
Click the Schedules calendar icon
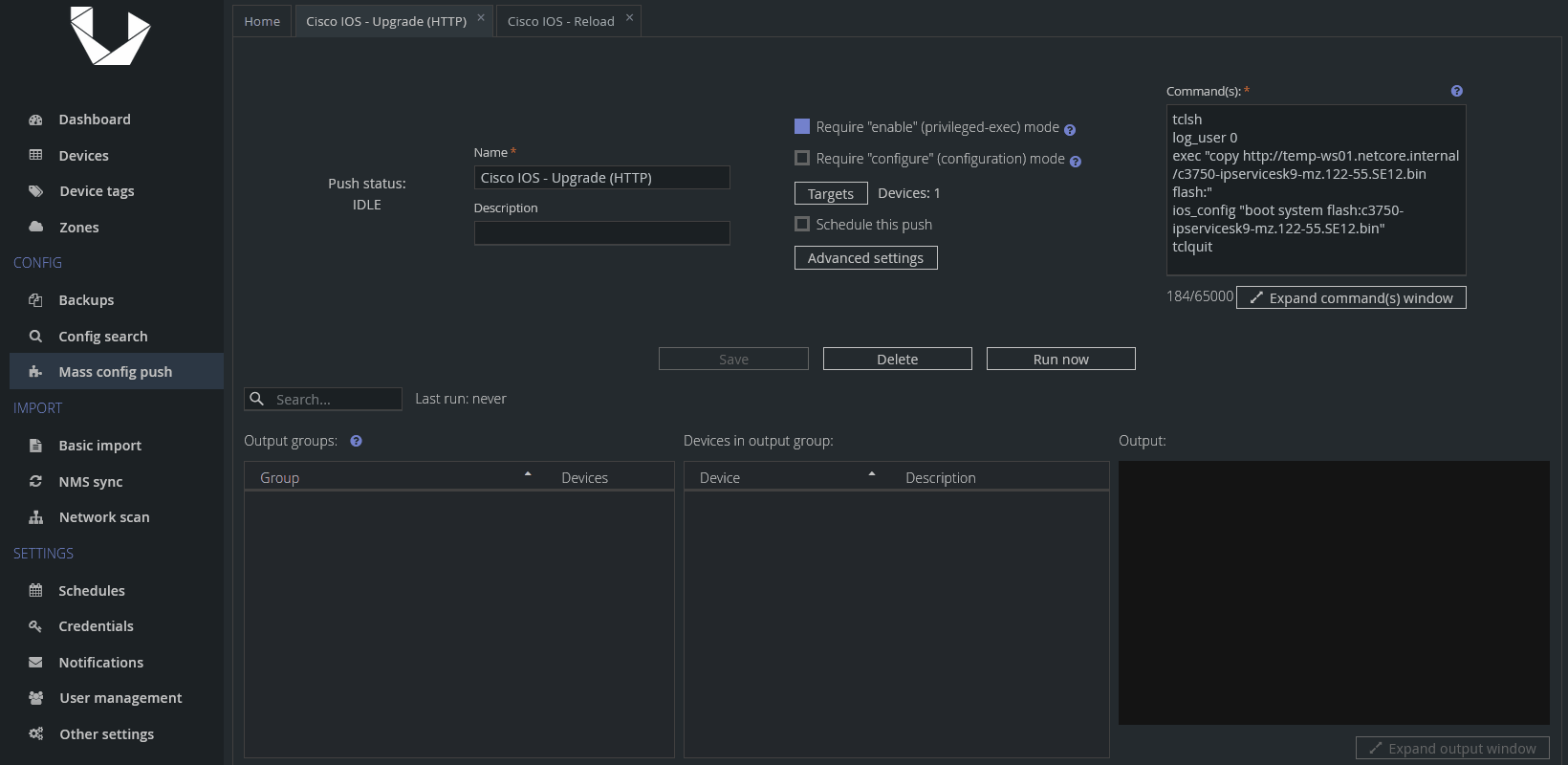click(x=35, y=590)
